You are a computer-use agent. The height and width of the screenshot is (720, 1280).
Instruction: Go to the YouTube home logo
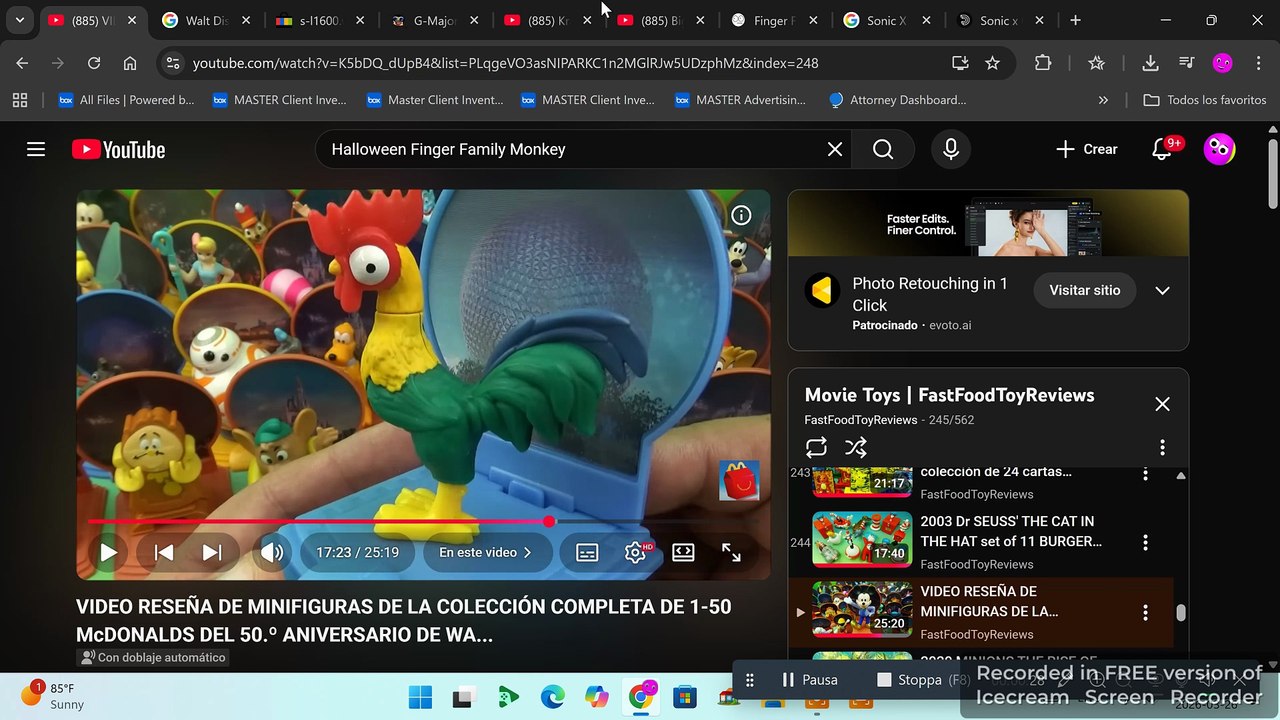118,149
